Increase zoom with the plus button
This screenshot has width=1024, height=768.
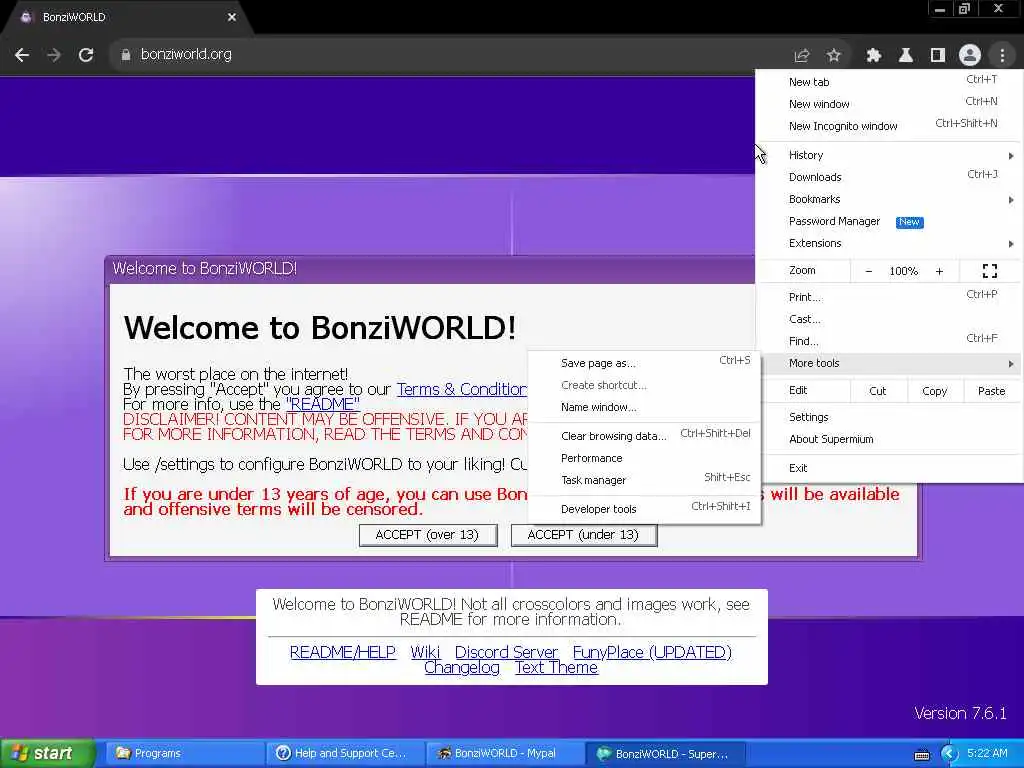pos(939,271)
